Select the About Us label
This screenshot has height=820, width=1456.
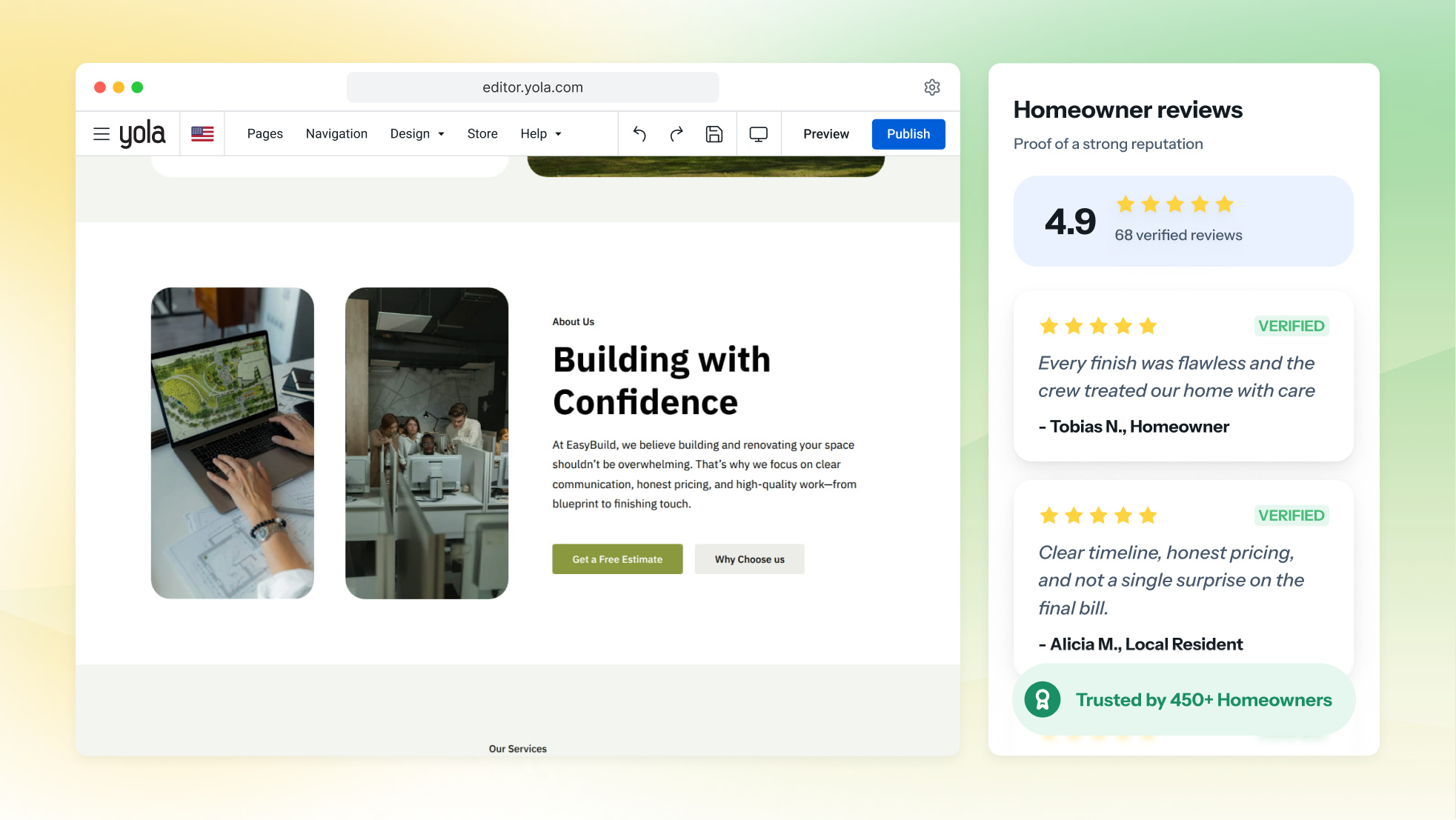(574, 321)
